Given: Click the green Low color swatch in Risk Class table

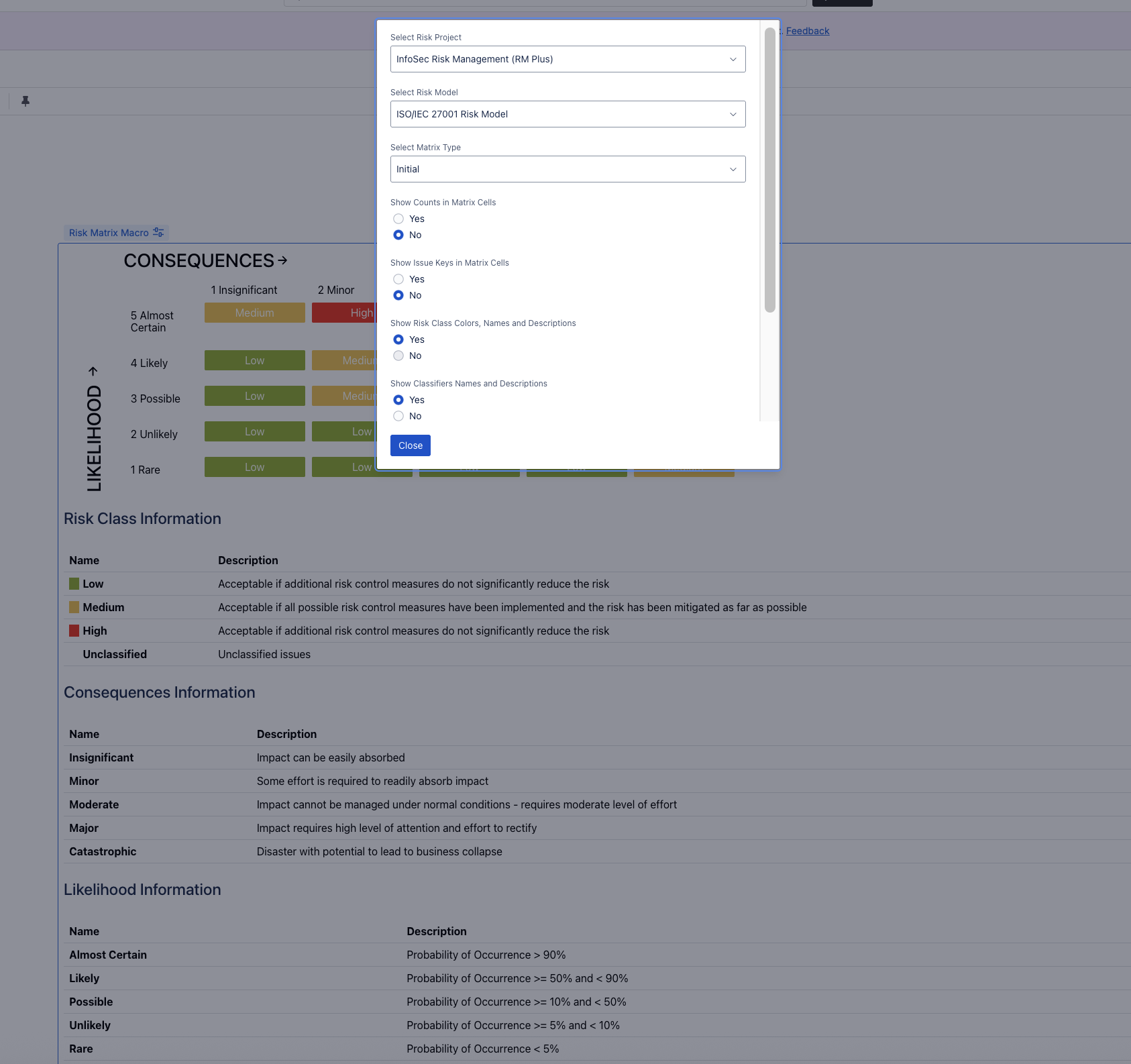Looking at the screenshot, I should [74, 584].
